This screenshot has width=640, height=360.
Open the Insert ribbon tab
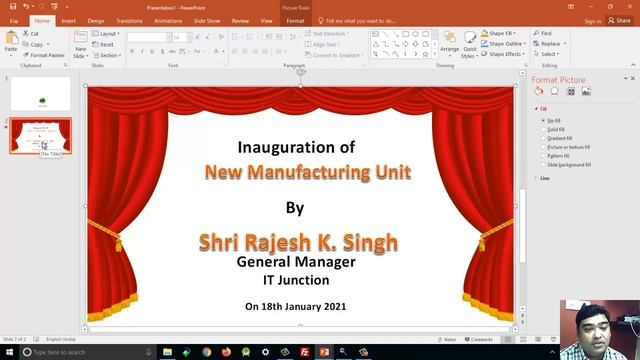point(68,21)
